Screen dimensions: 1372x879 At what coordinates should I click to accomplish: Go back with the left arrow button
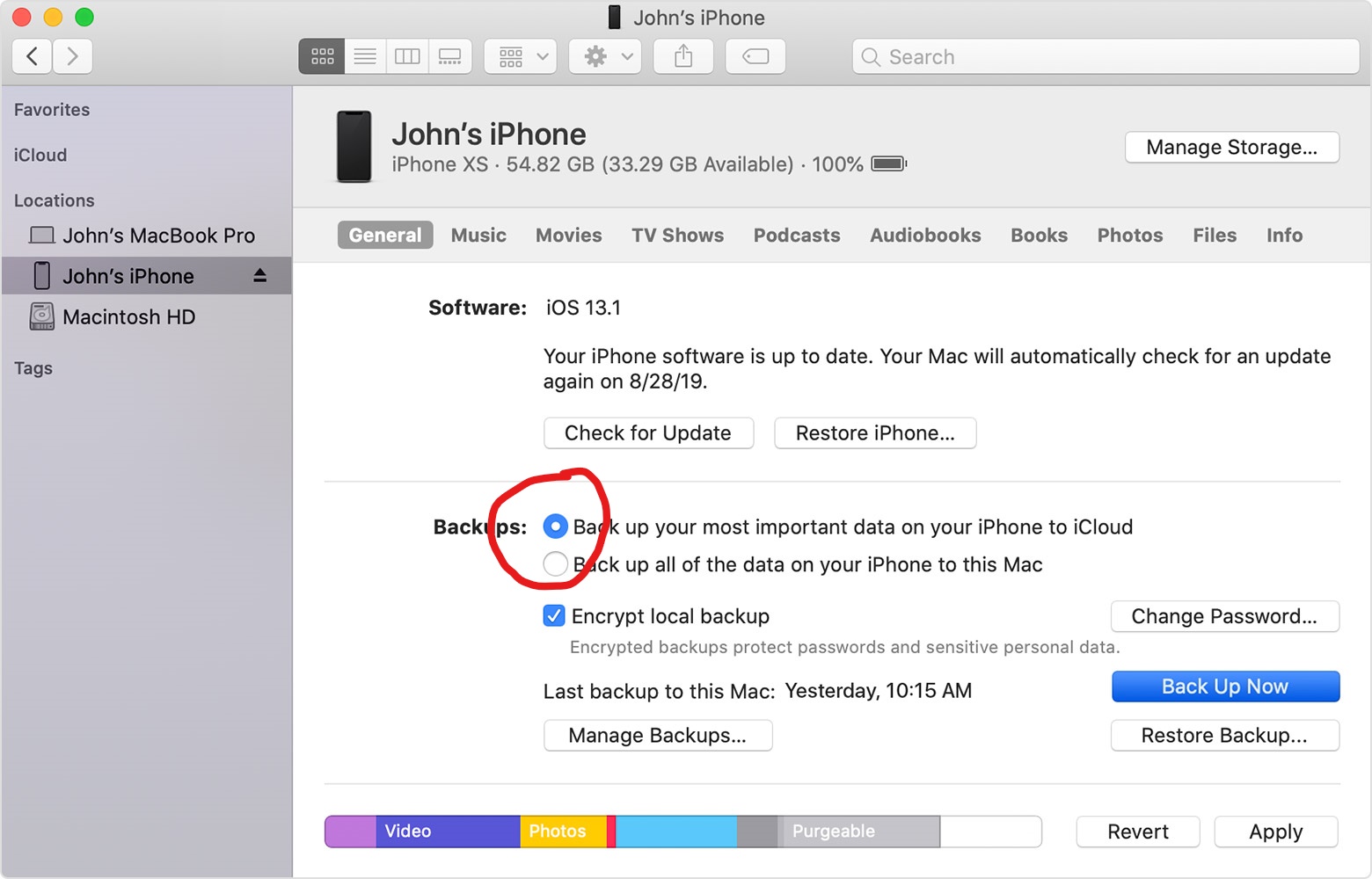32,56
